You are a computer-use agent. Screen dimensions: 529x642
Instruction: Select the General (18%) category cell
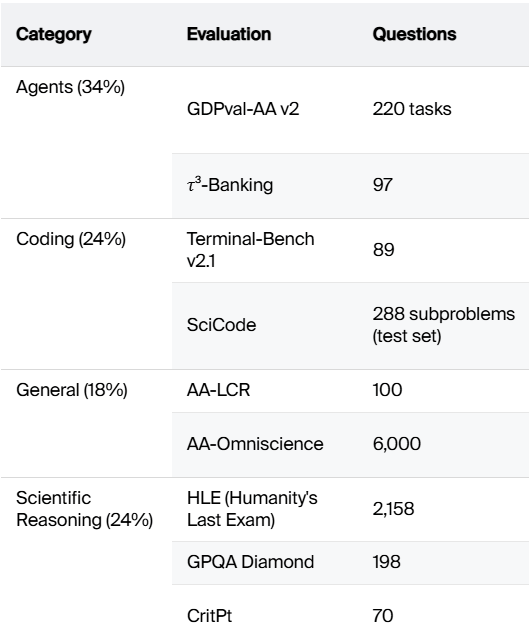[72, 390]
